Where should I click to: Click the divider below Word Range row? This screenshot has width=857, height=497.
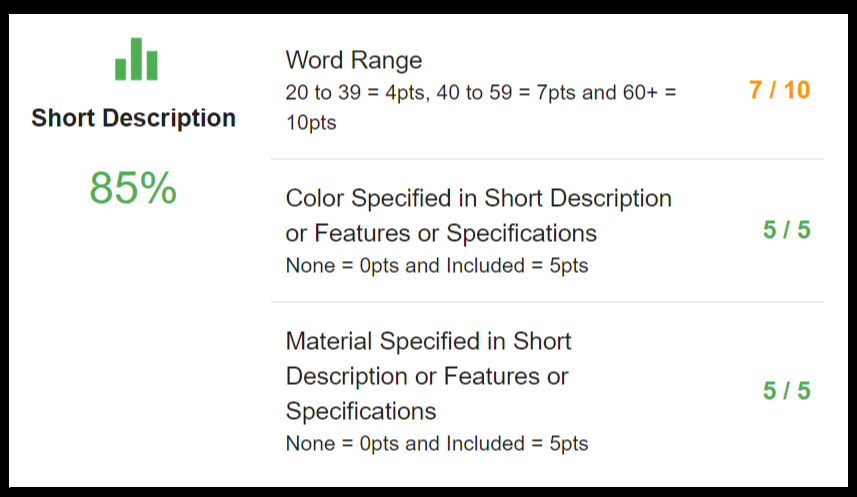tap(547, 159)
